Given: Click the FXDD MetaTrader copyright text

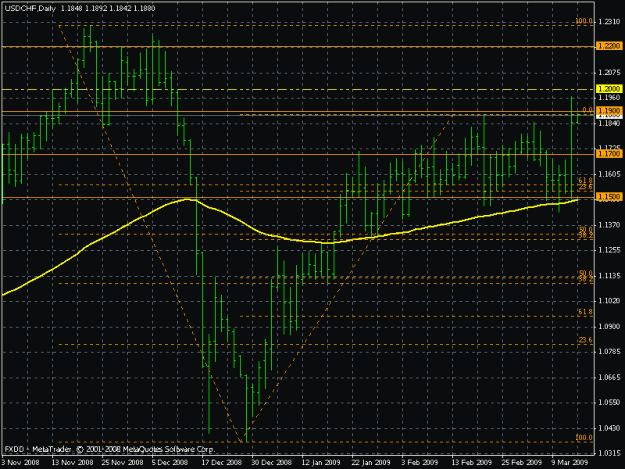Looking at the screenshot, I should (110, 449).
